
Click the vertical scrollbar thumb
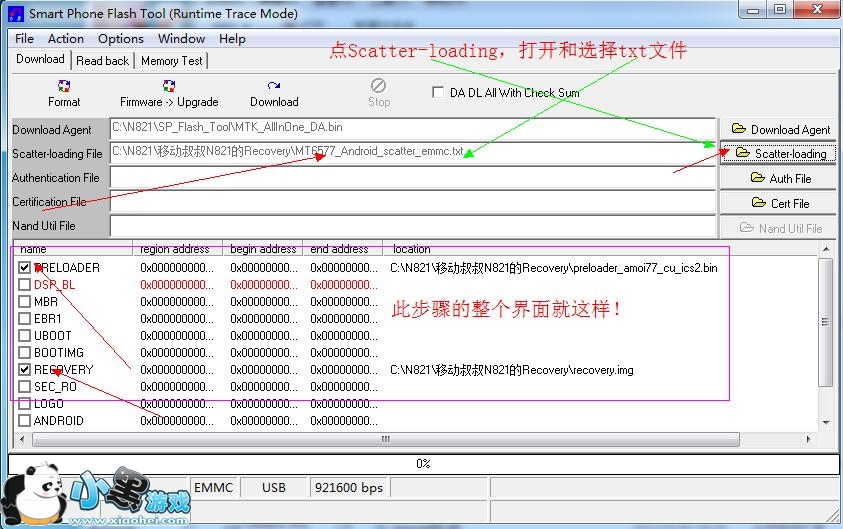click(x=825, y=321)
